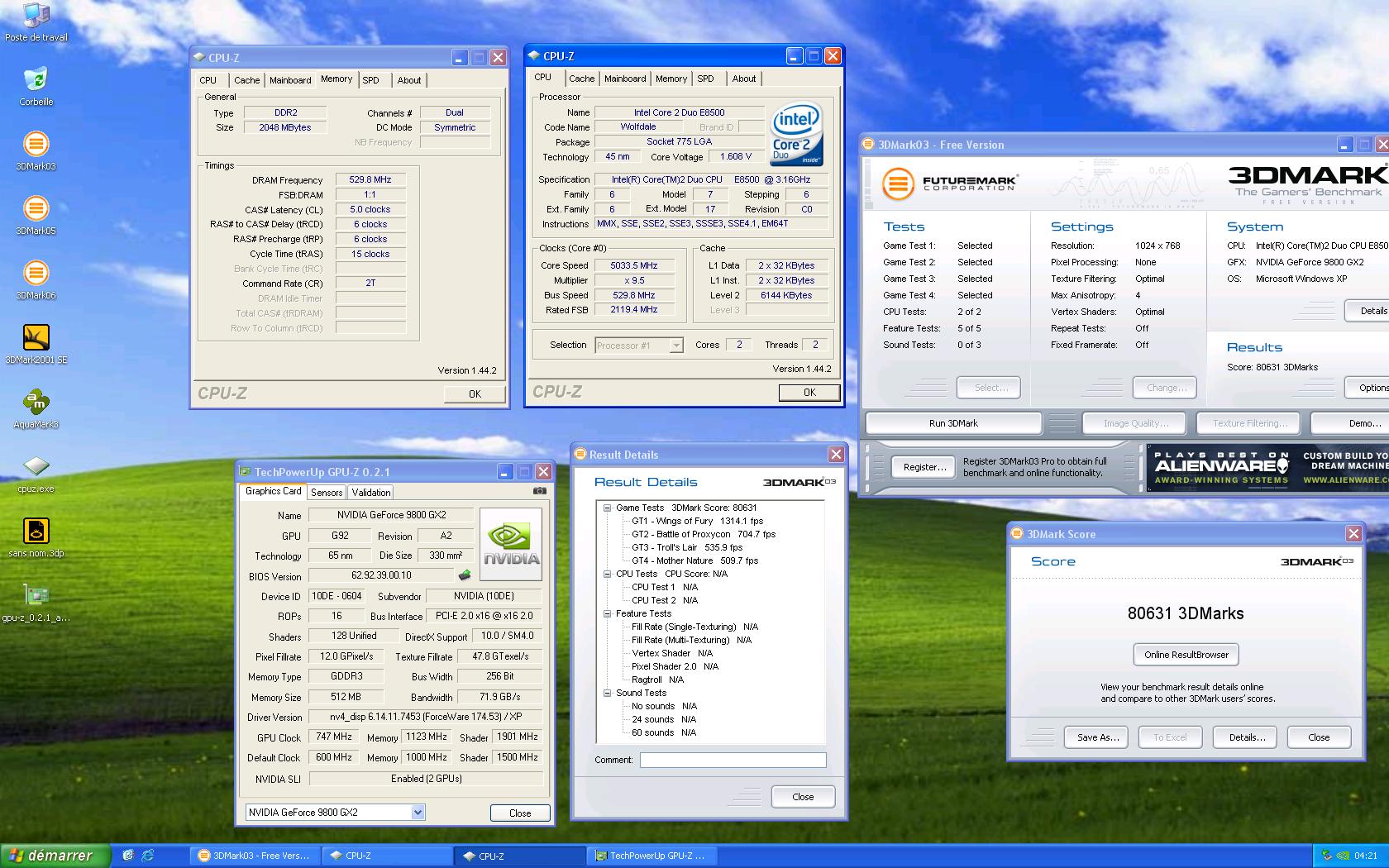Switch to TechPowerUp GPU-Z taskbar button
This screenshot has height=868, width=1389.
click(x=652, y=856)
